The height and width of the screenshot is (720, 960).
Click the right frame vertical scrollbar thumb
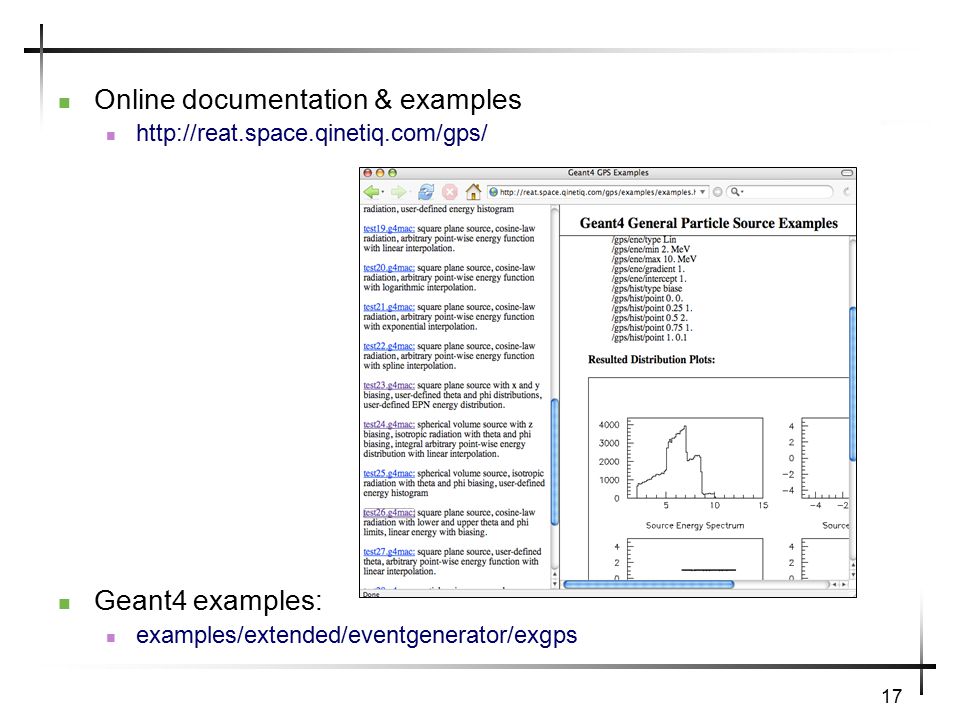tap(852, 383)
